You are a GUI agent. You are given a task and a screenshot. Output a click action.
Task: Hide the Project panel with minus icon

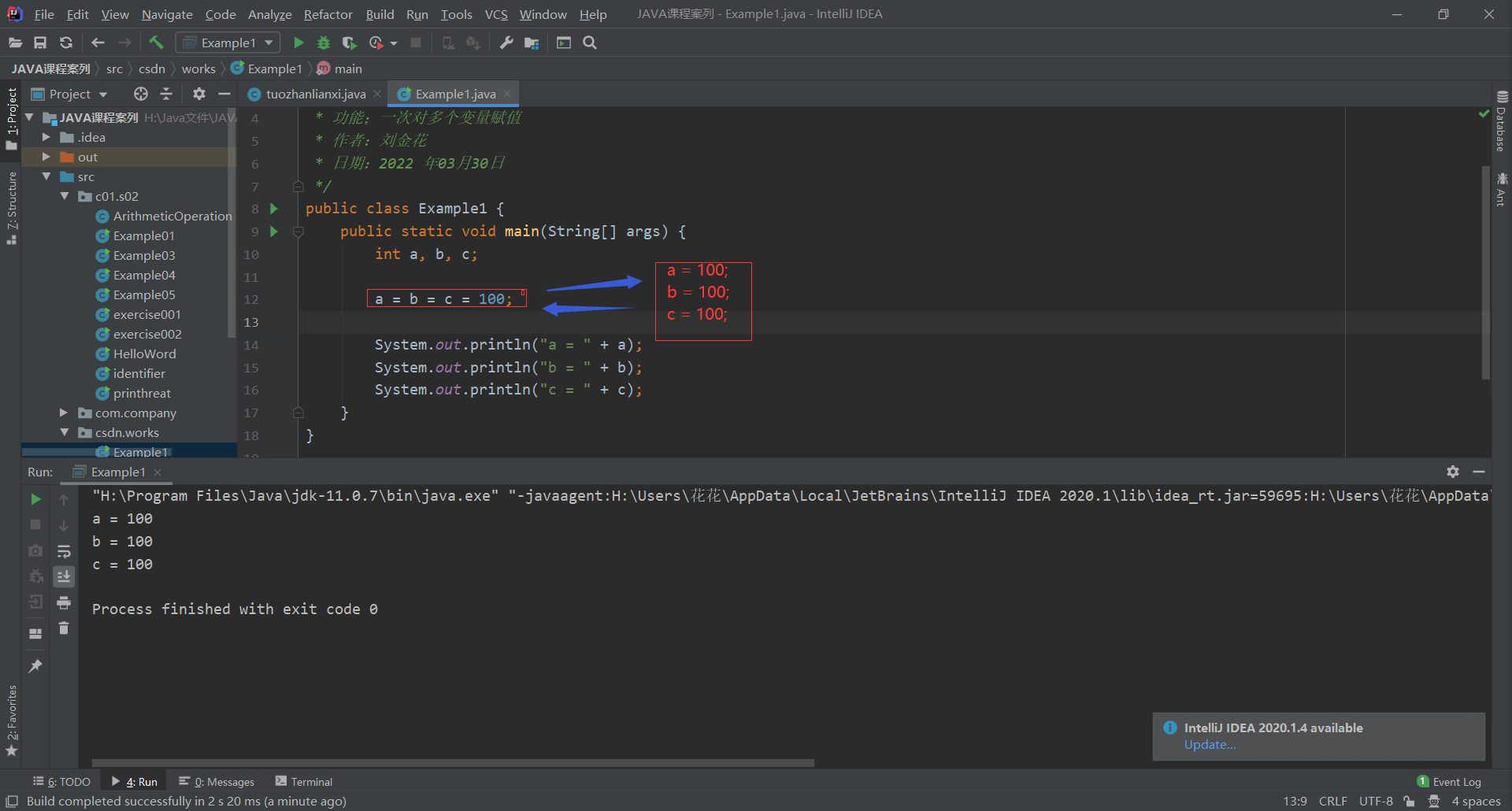coord(224,94)
